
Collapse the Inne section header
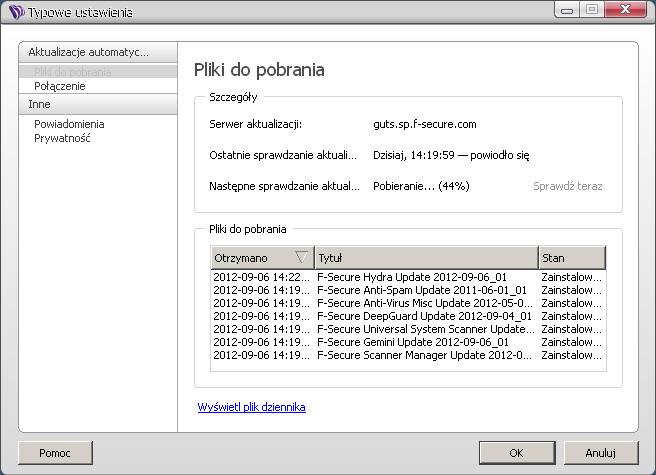point(98,104)
